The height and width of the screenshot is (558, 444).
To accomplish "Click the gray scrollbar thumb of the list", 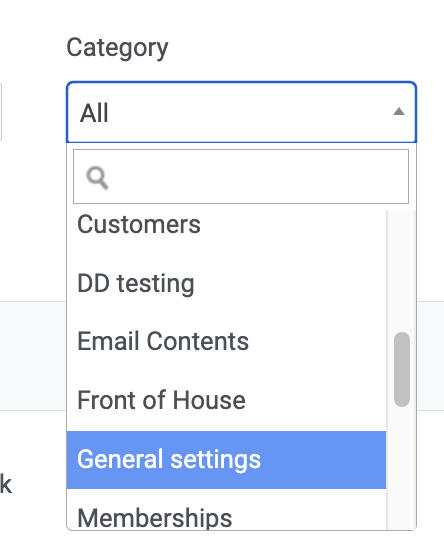I will [402, 369].
